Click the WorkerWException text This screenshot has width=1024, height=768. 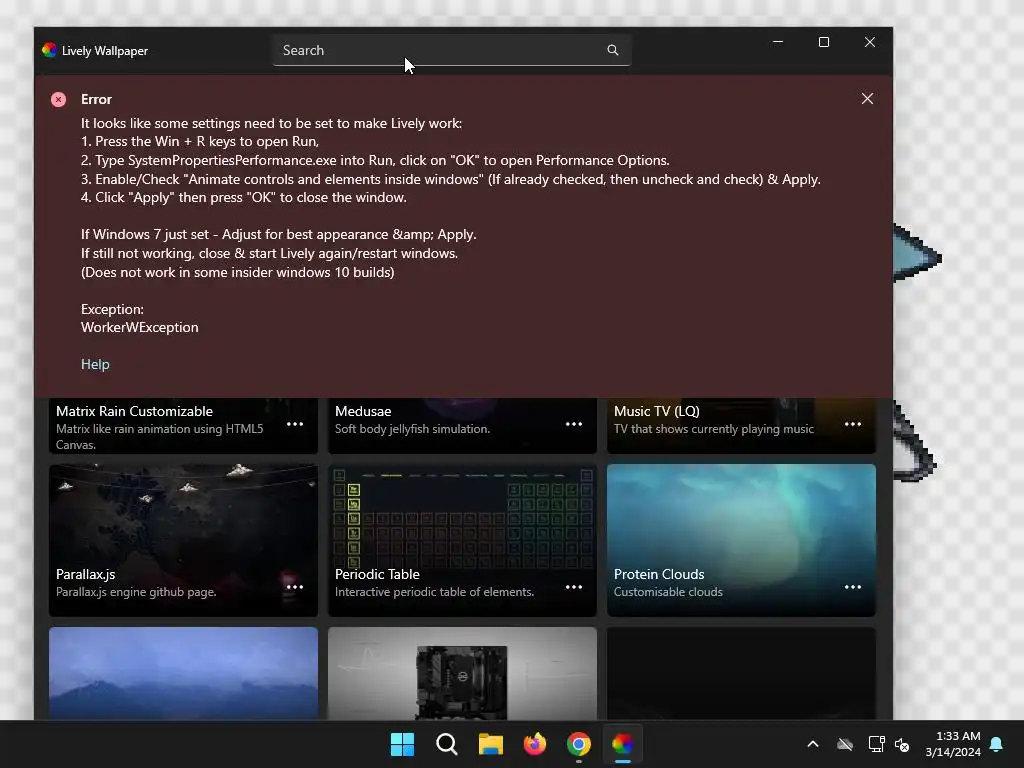(140, 327)
